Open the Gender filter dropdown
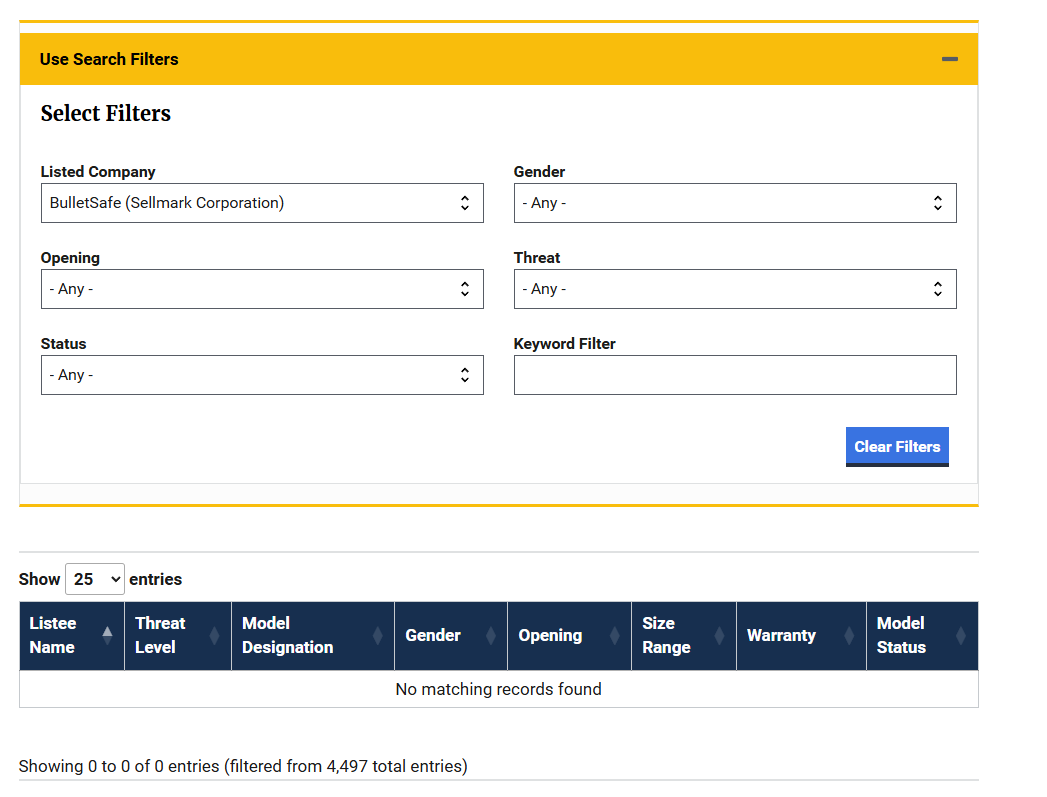Screen dimensions: 1047x797 pos(735,203)
